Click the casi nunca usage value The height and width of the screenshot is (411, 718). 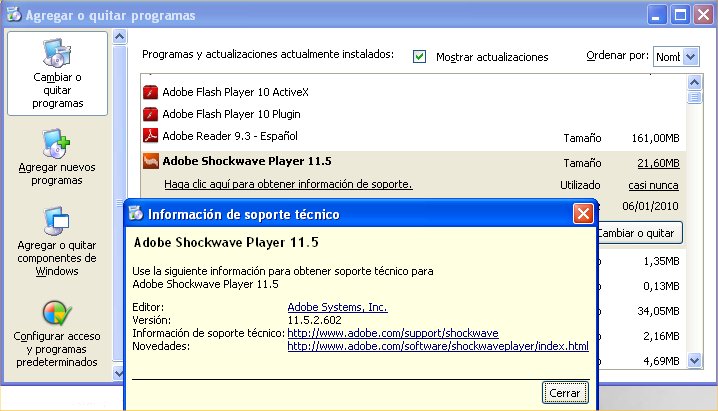653,185
